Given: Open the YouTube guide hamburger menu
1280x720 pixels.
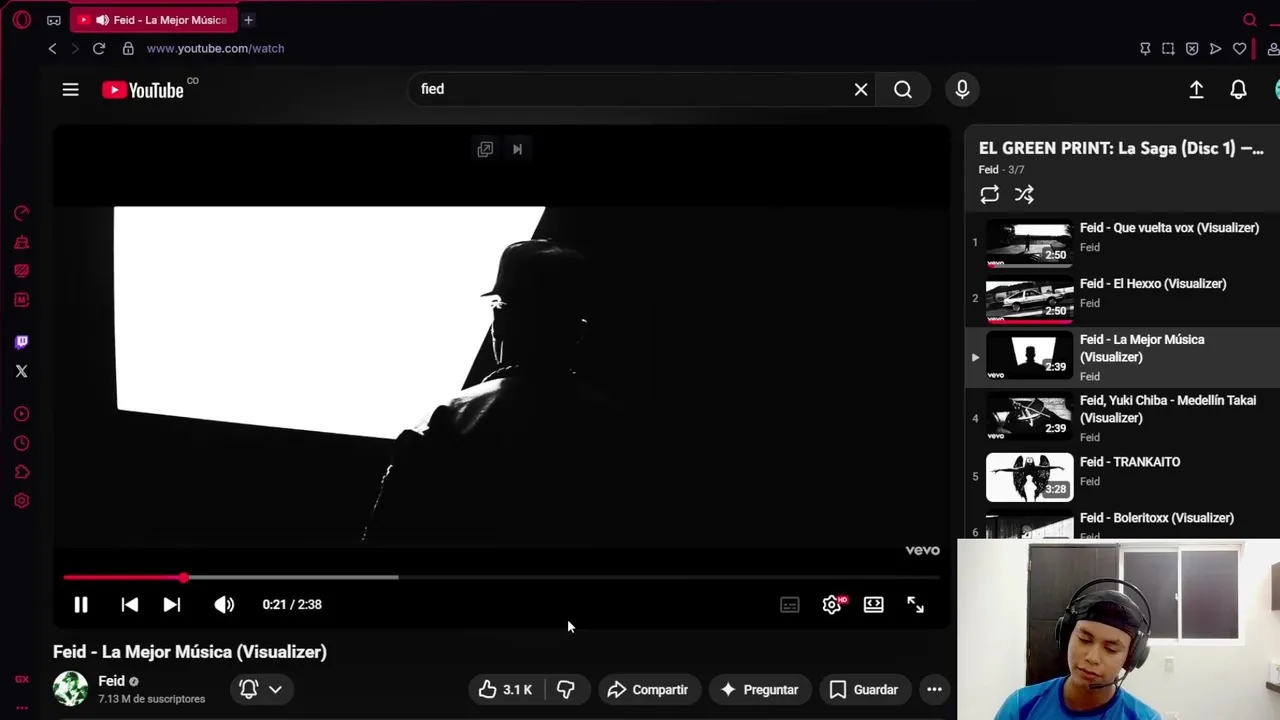Looking at the screenshot, I should [70, 90].
